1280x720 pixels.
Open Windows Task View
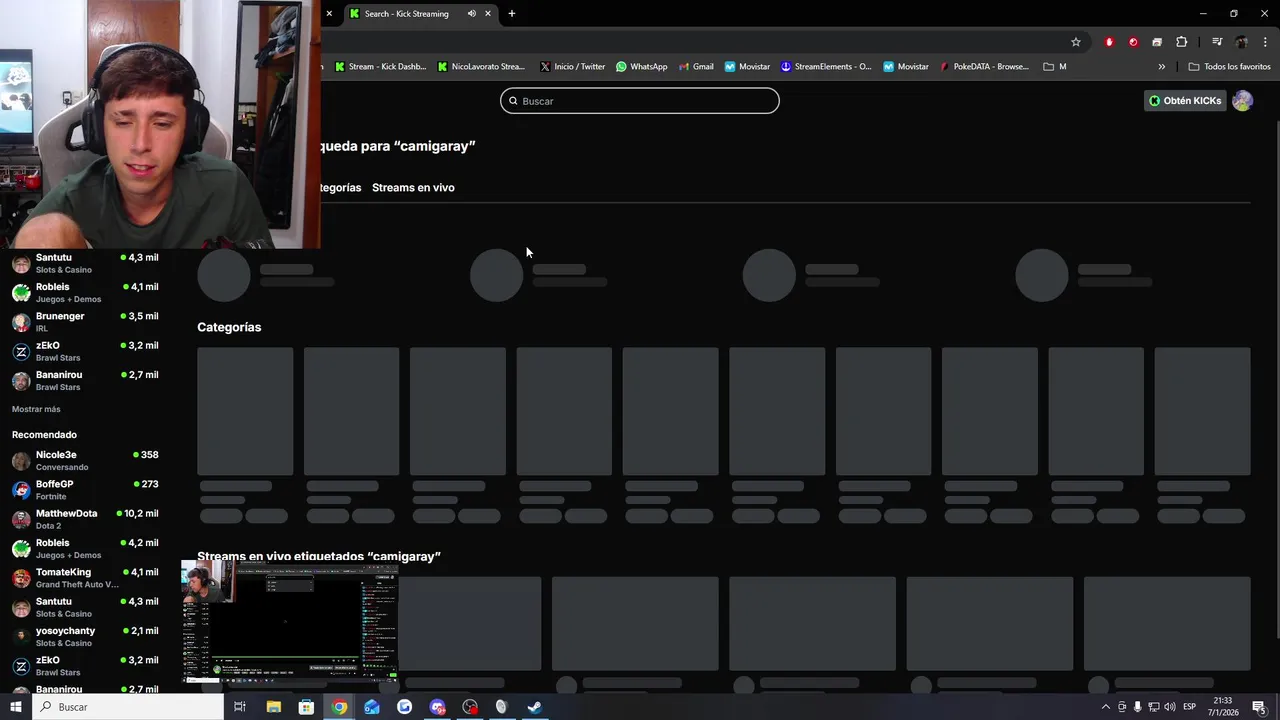(x=240, y=707)
